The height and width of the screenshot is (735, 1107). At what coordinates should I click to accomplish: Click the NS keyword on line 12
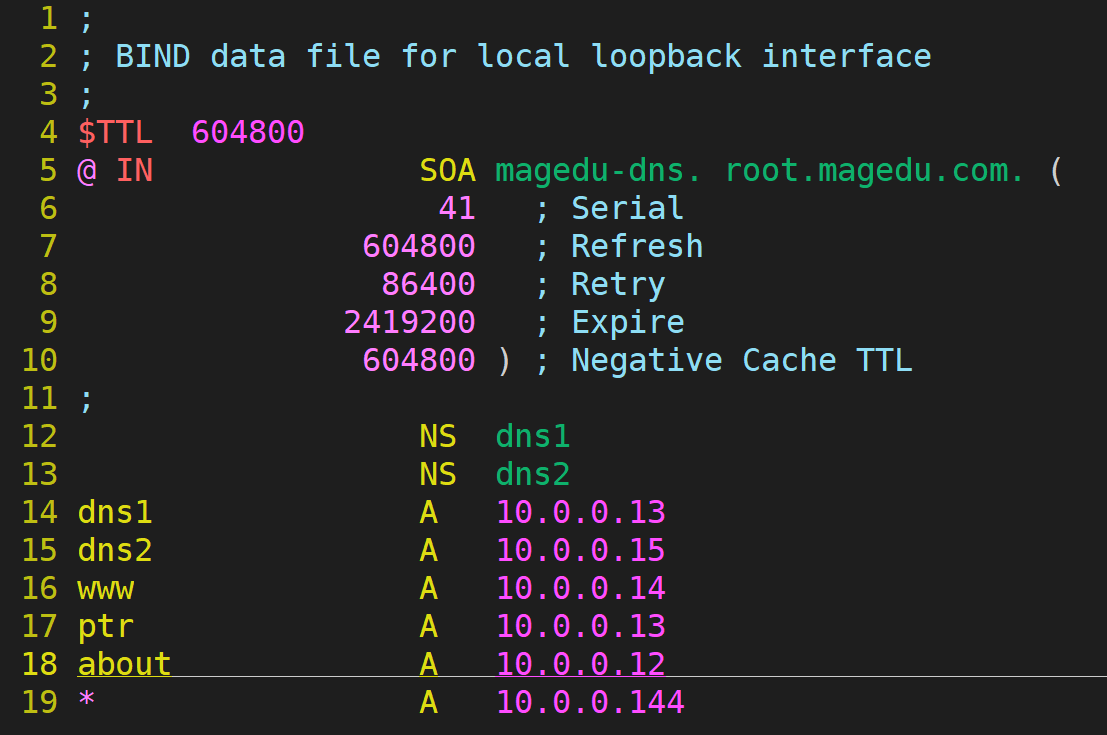click(438, 437)
